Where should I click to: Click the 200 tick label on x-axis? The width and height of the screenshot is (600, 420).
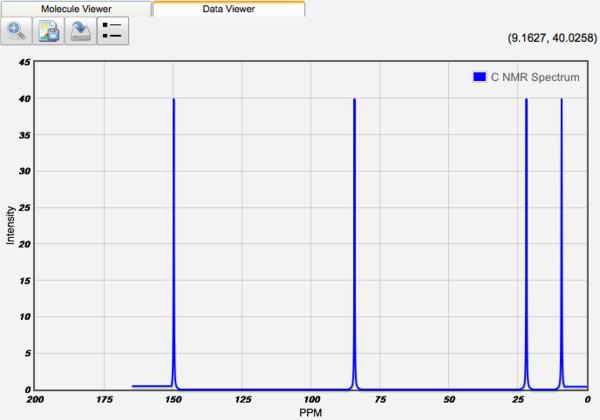pos(36,400)
